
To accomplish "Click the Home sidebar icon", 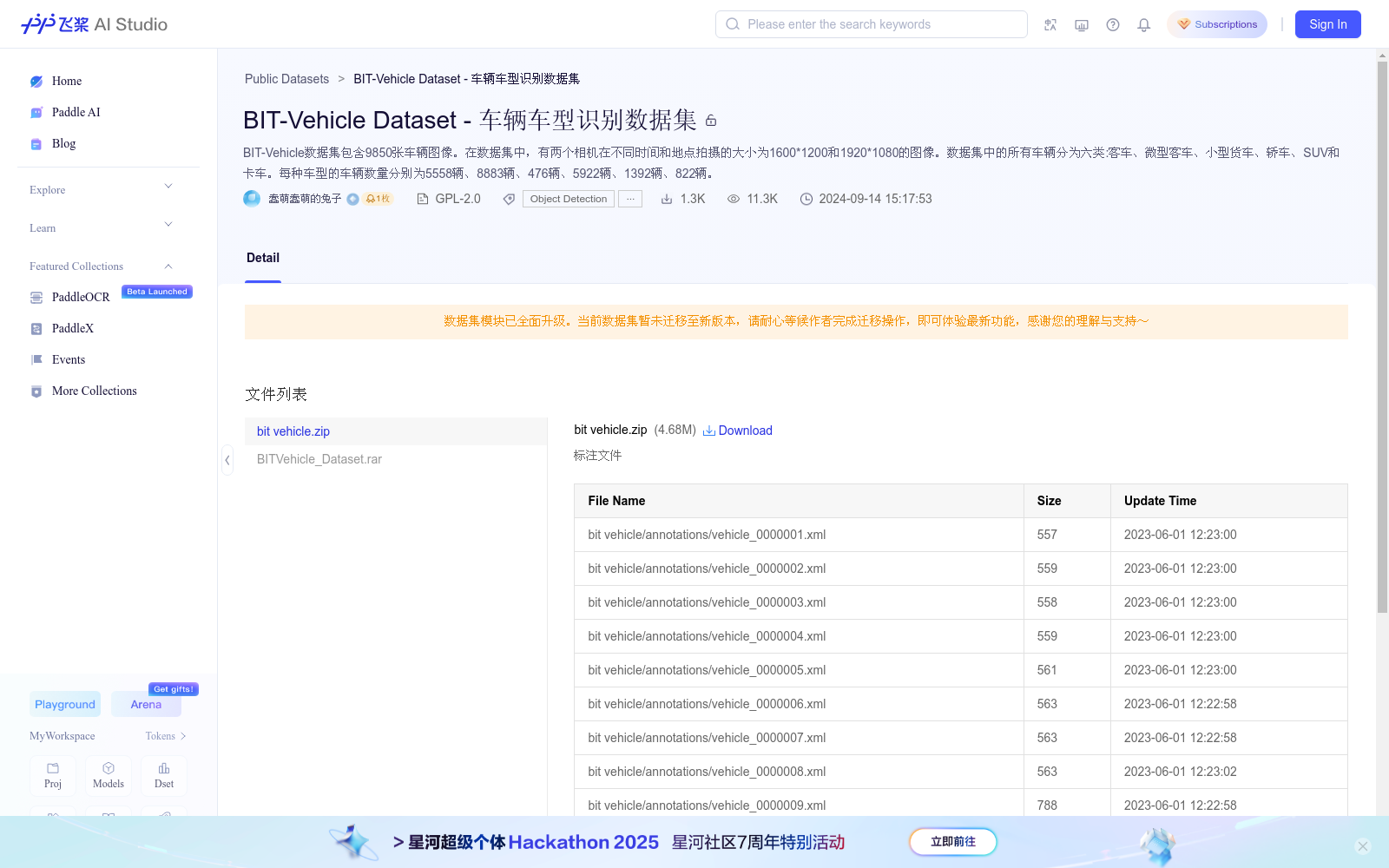I will [36, 82].
